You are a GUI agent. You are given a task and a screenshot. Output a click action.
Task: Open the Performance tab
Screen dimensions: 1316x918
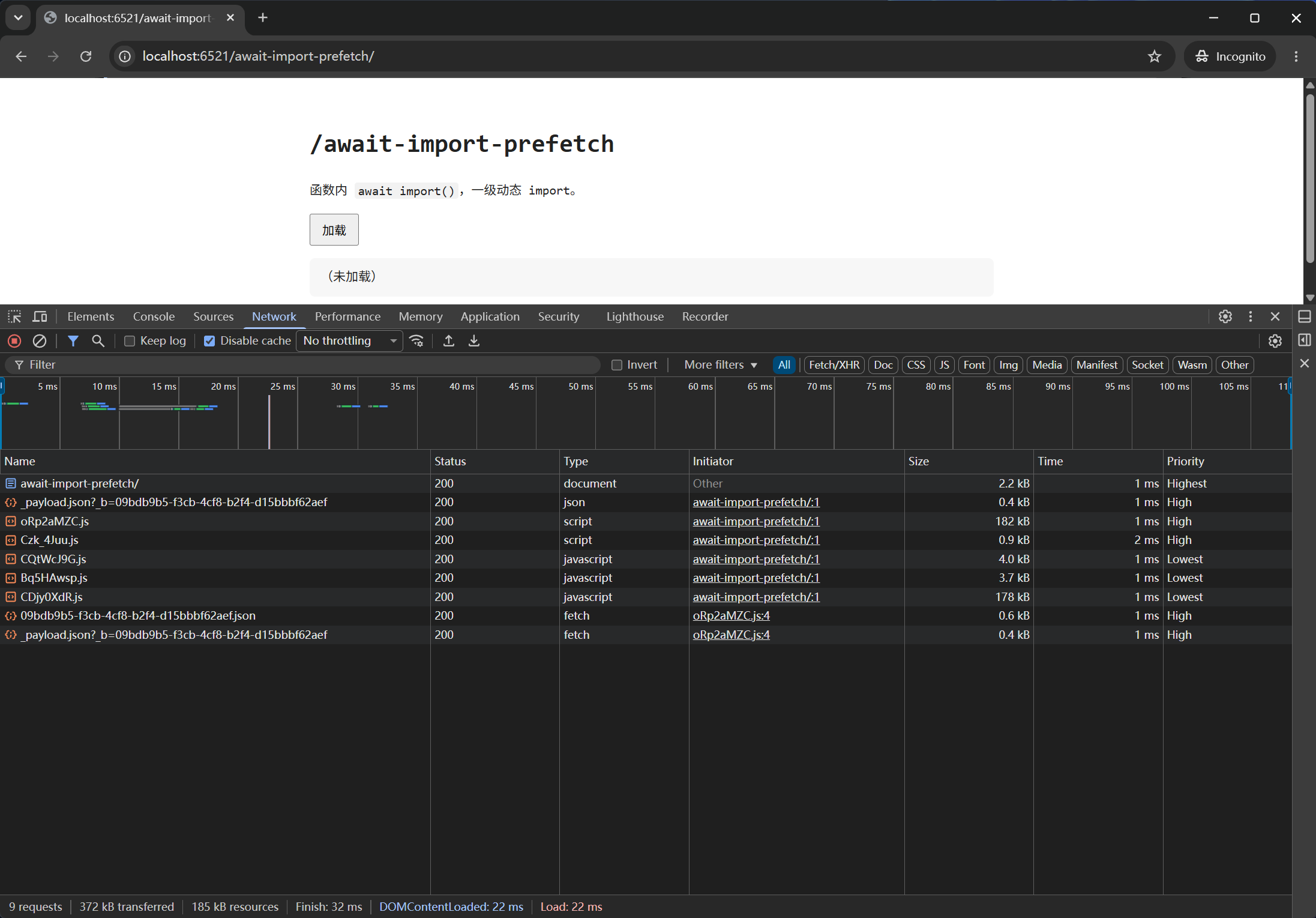click(347, 316)
